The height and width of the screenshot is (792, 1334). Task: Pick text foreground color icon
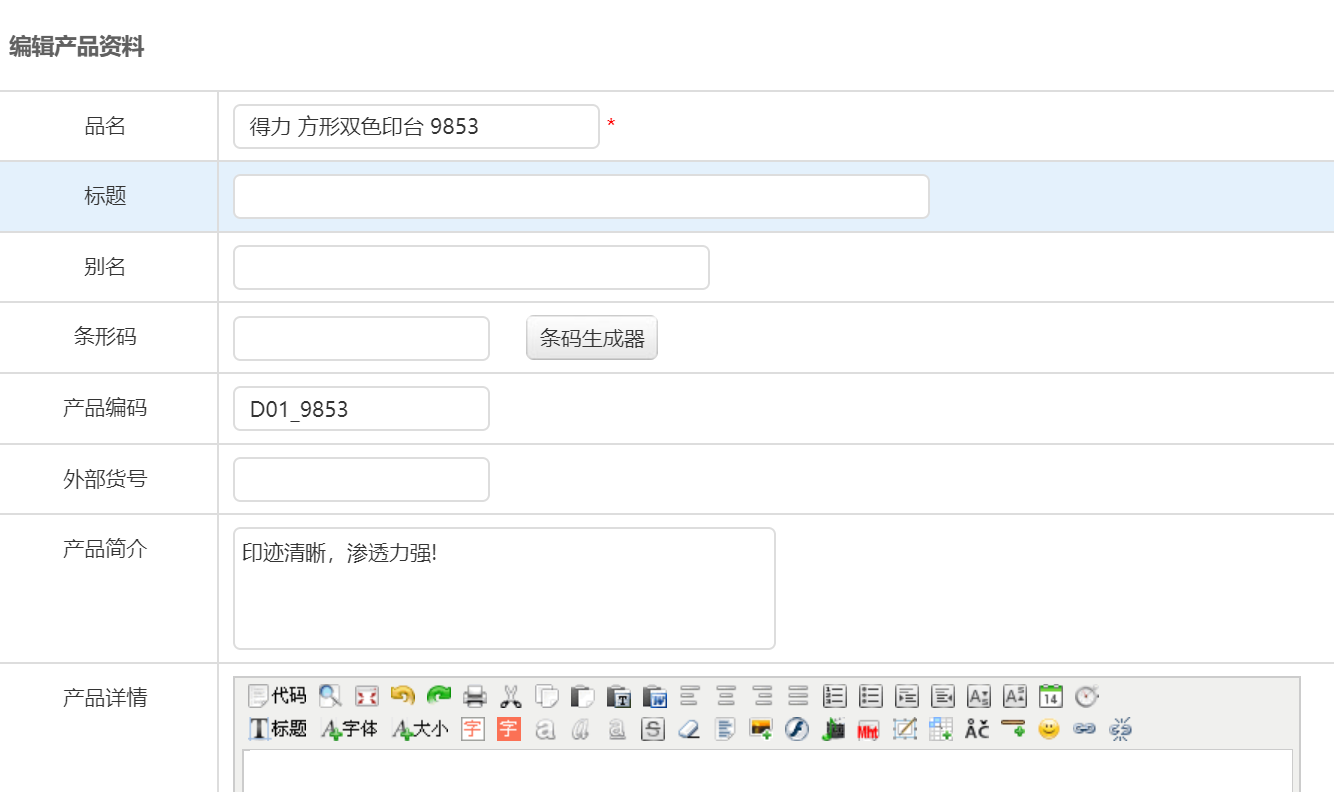tap(473, 729)
